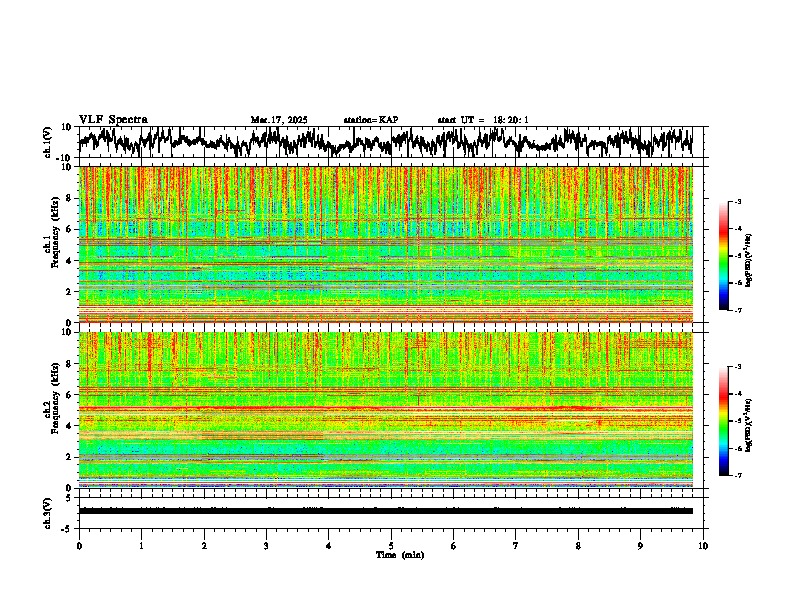This screenshot has width=792, height=612.
Task: Click the "start UT = 18:20: 1" header text
Action: coord(483,120)
